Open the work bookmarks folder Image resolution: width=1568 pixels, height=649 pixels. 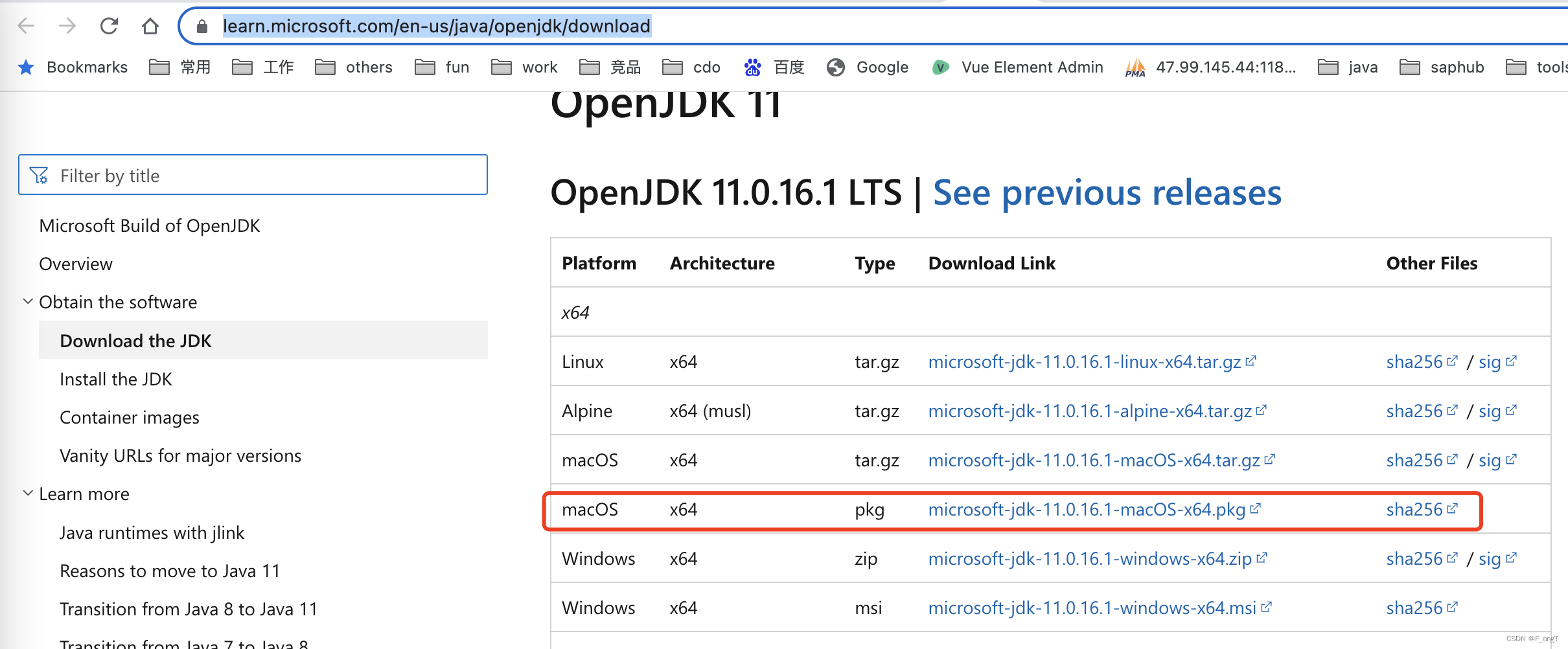[524, 67]
